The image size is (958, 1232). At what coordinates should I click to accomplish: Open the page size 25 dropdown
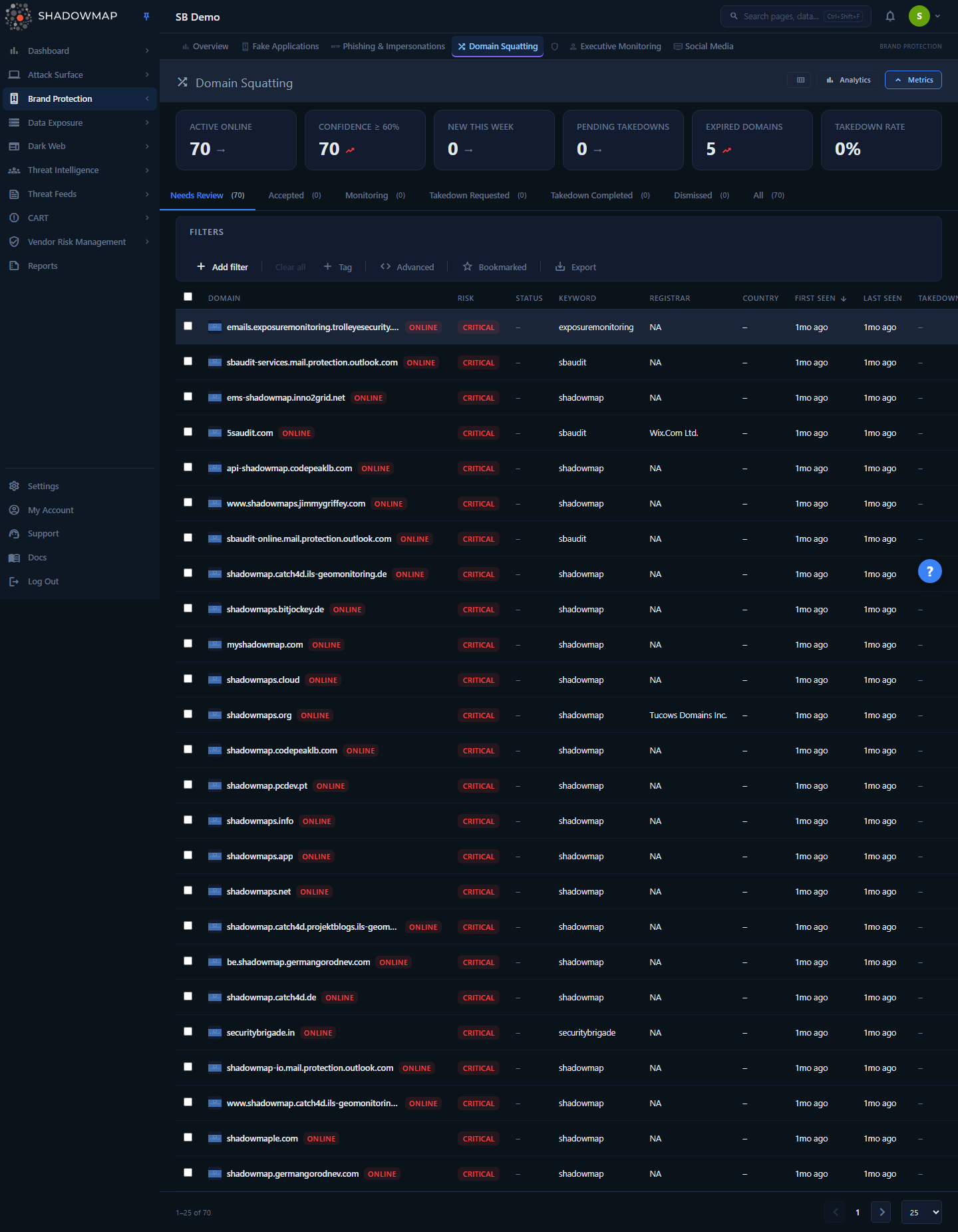coord(921,1212)
